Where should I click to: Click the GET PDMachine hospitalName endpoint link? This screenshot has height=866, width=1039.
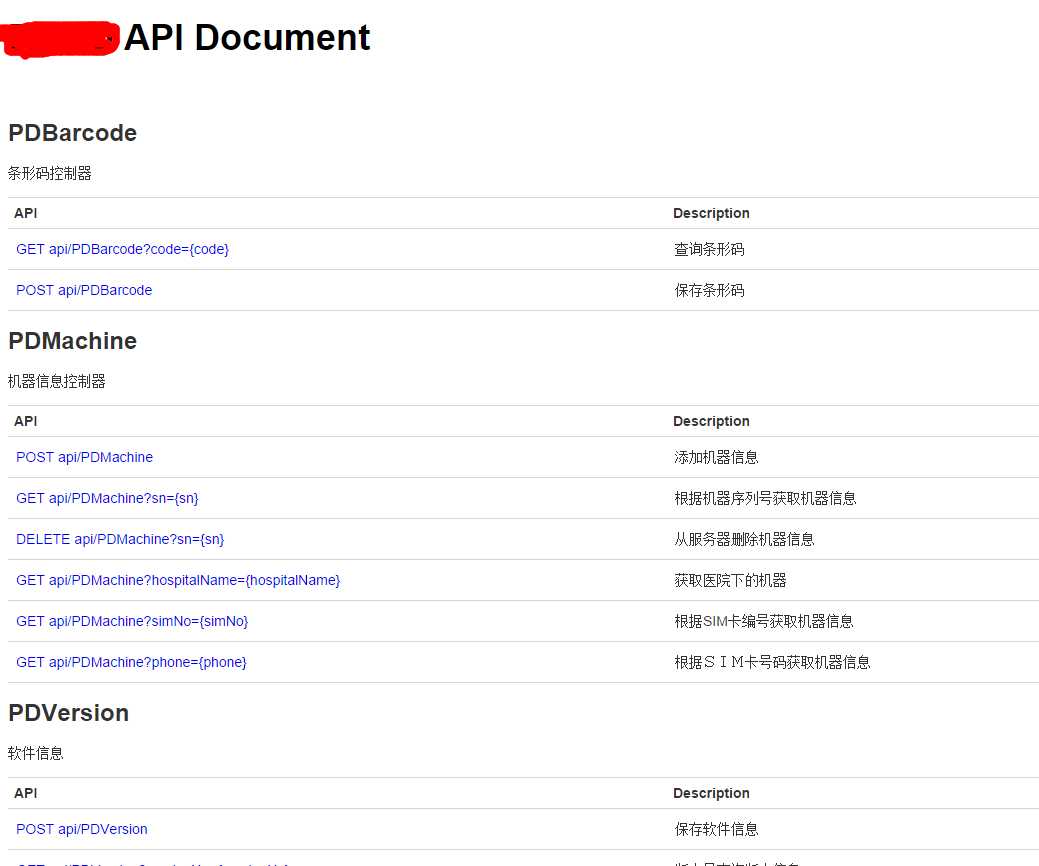click(178, 580)
